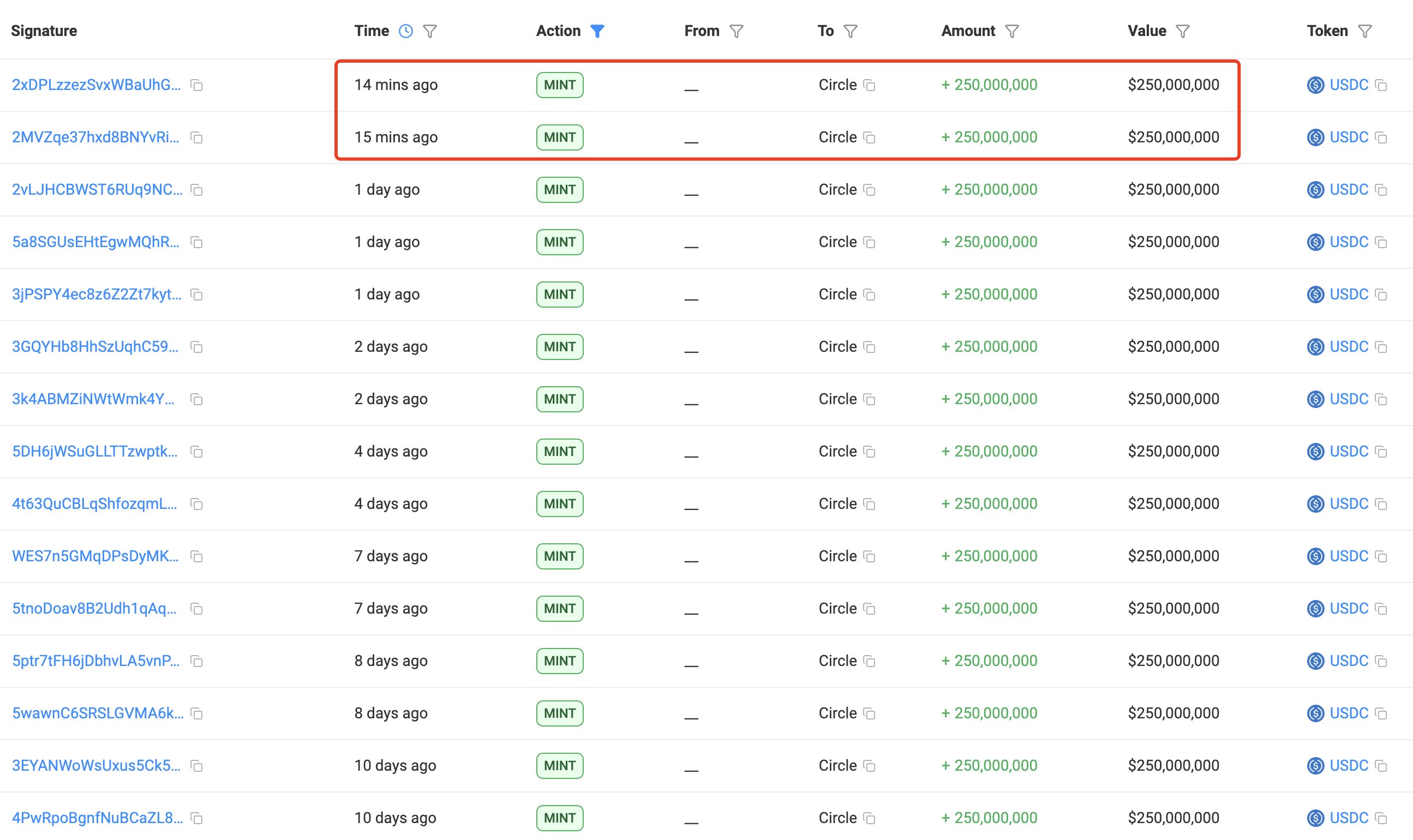Copy signature 2MVZqe37hxd8BNYvRi
Screen dimensions: 1413x840
196,137
